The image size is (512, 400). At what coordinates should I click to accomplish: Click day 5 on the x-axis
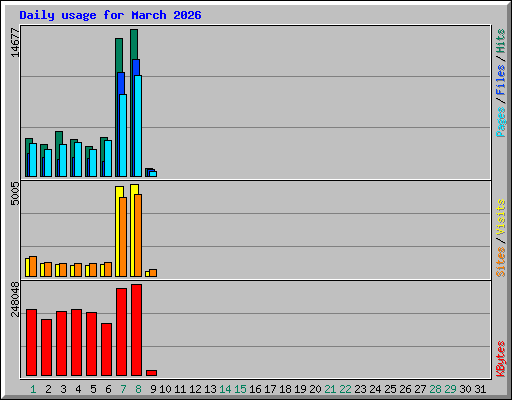pos(93,389)
